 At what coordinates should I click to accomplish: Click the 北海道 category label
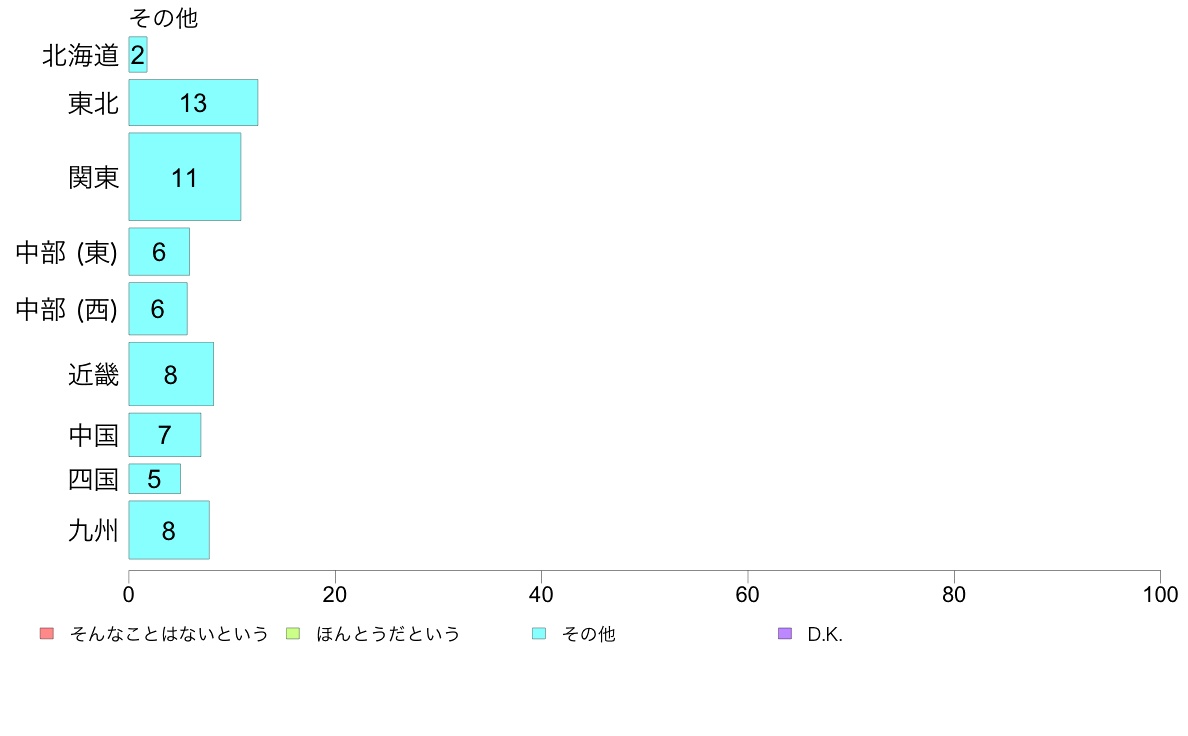click(x=80, y=55)
